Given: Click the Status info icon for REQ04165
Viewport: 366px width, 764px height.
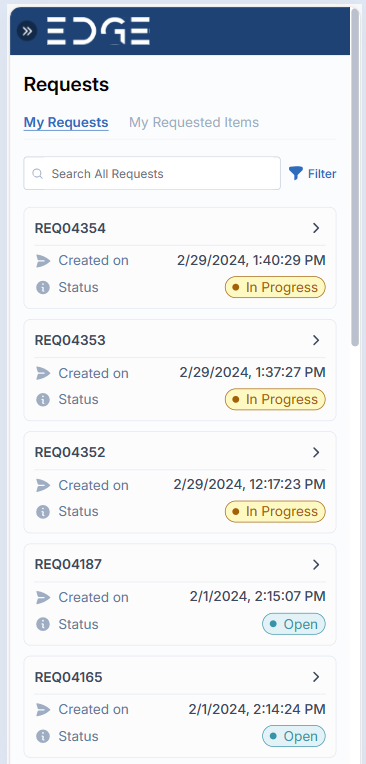Looking at the screenshot, I should click(x=43, y=736).
